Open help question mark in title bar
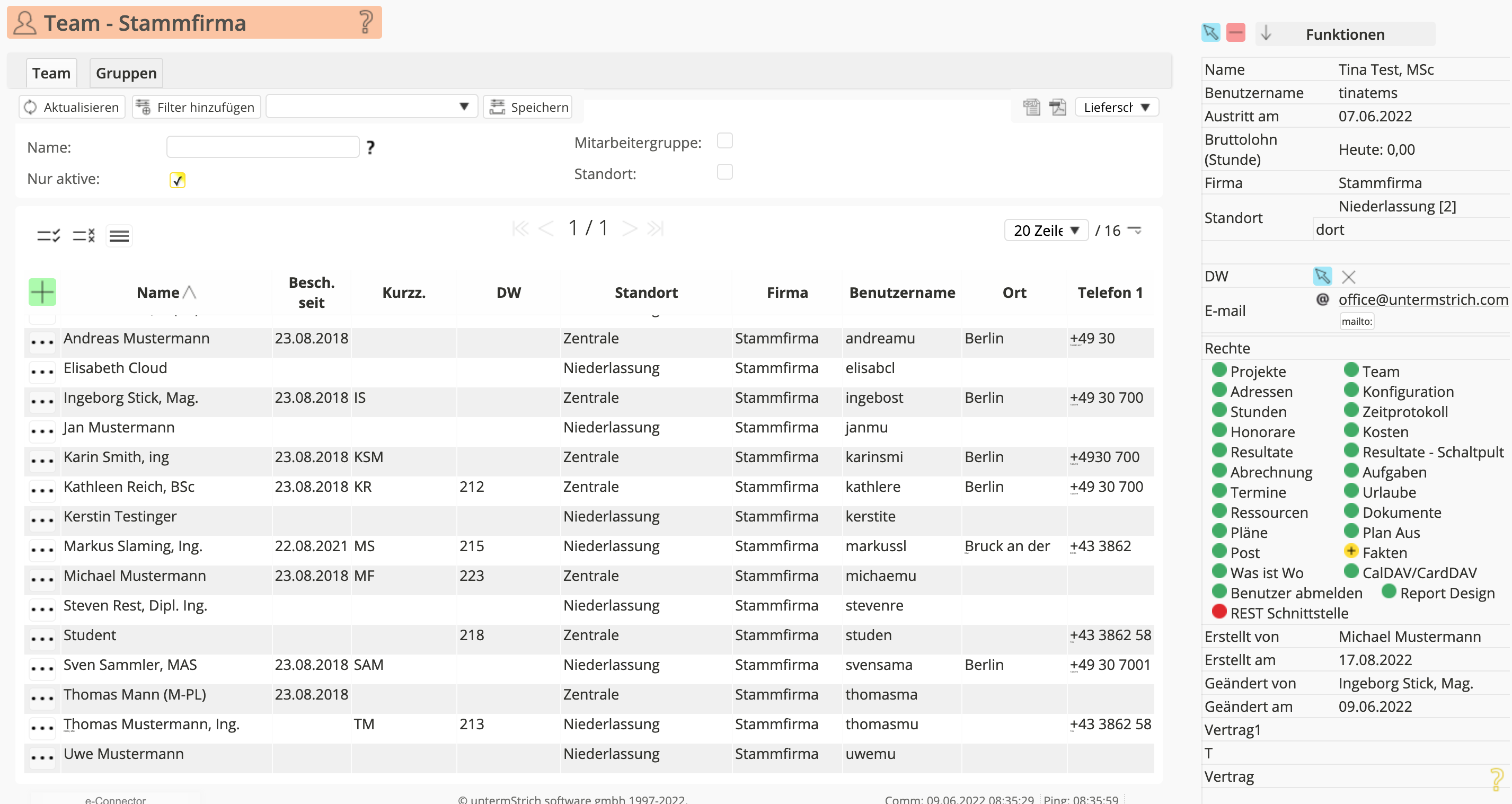 tap(366, 22)
